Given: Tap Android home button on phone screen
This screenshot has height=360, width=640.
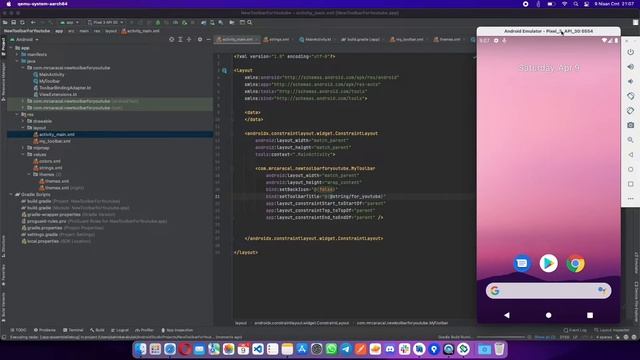Looking at the screenshot, I should click(x=549, y=315).
